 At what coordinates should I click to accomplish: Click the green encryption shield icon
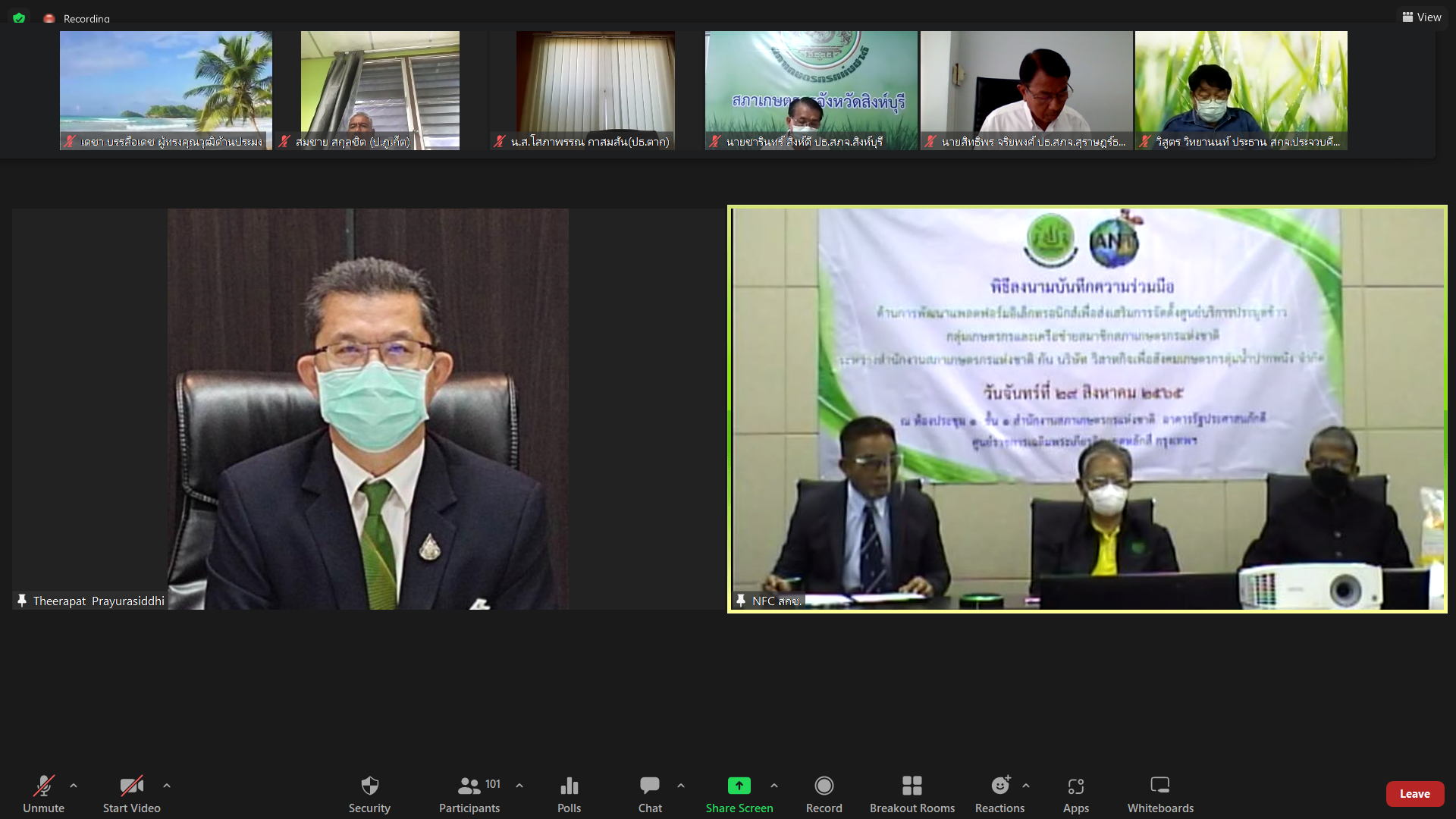19,18
